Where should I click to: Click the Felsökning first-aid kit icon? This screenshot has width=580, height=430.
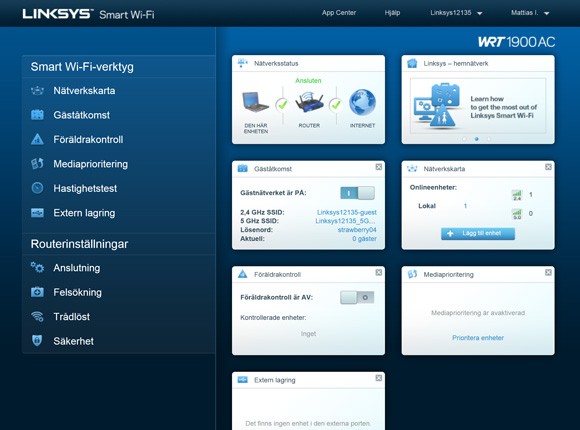(37, 292)
